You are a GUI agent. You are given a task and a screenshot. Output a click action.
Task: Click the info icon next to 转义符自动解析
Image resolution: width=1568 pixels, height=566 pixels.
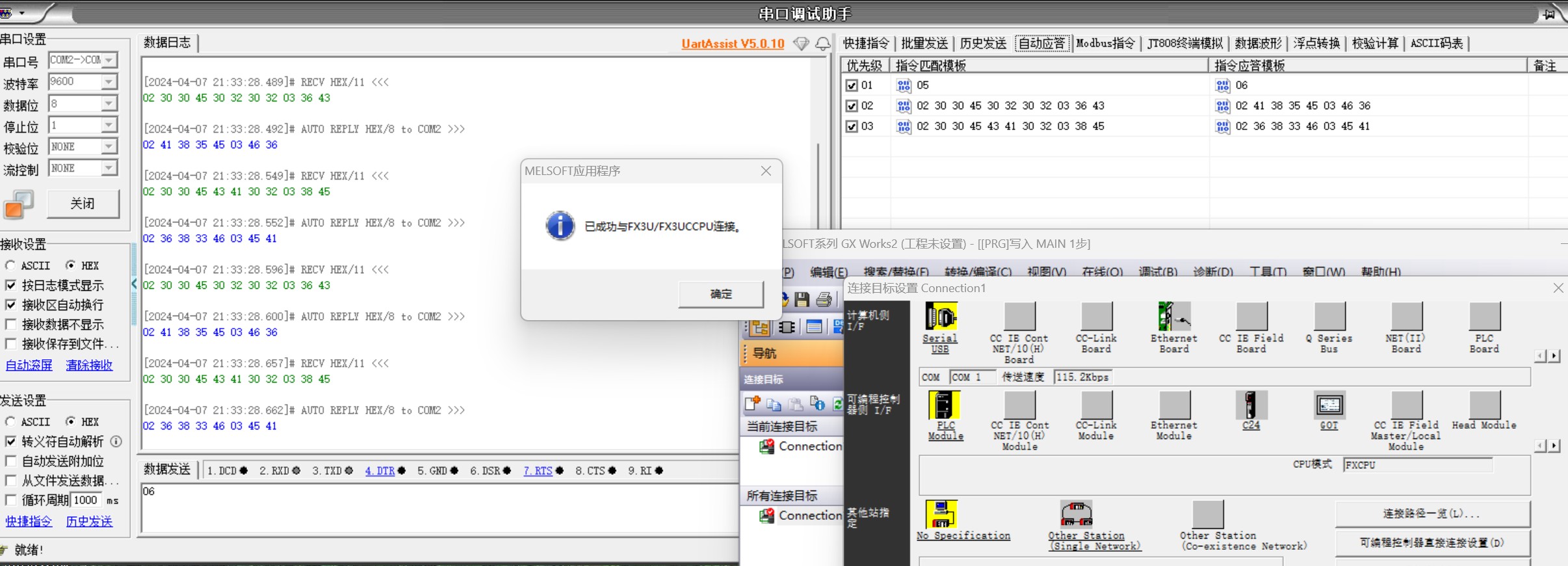click(x=116, y=442)
